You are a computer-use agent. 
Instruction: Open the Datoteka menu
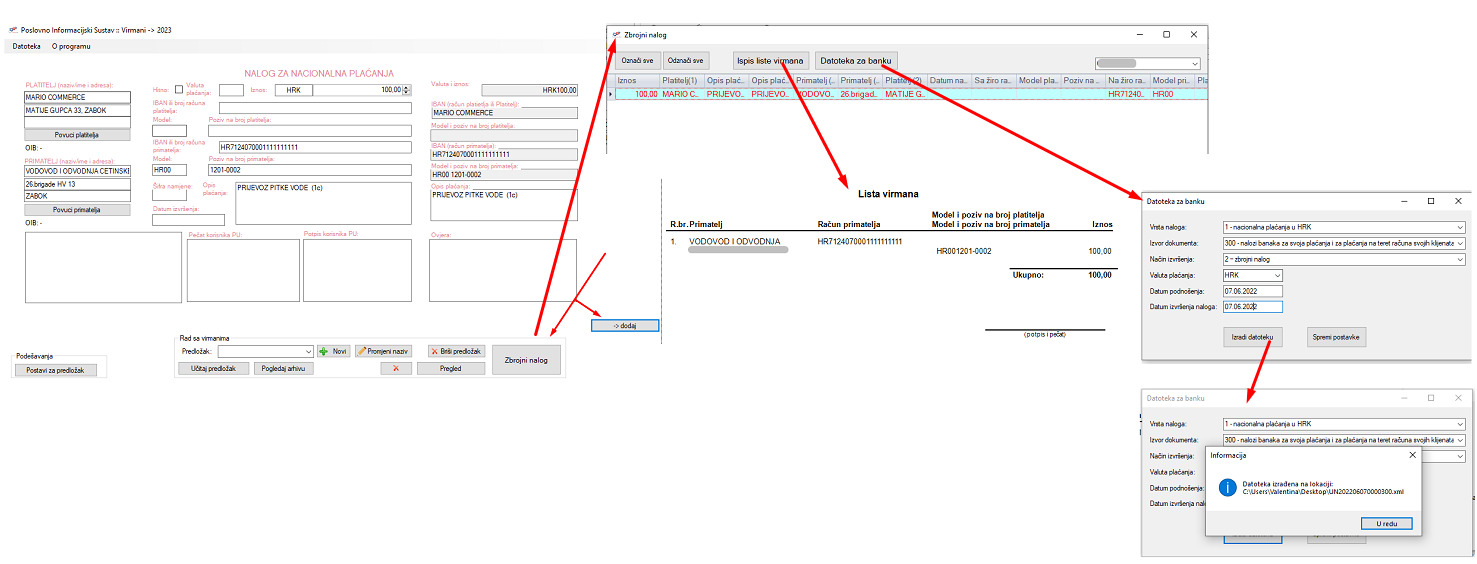point(27,47)
